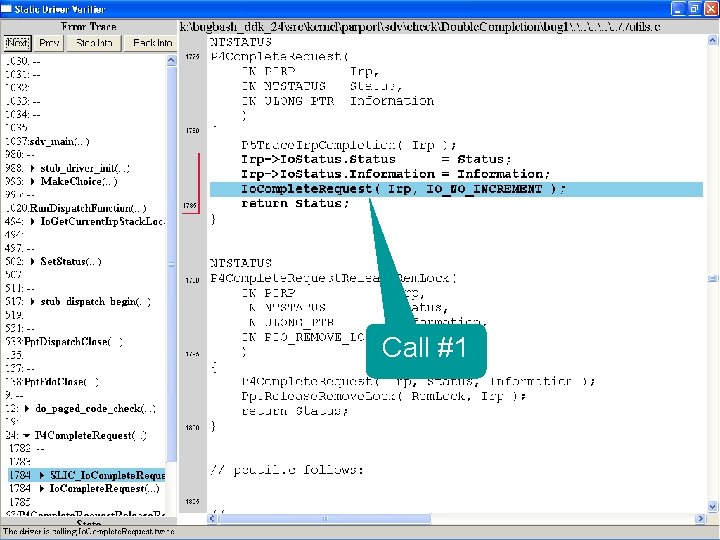Click the horizontal scrollbar right arrow
The image size is (720, 540).
click(x=700, y=519)
